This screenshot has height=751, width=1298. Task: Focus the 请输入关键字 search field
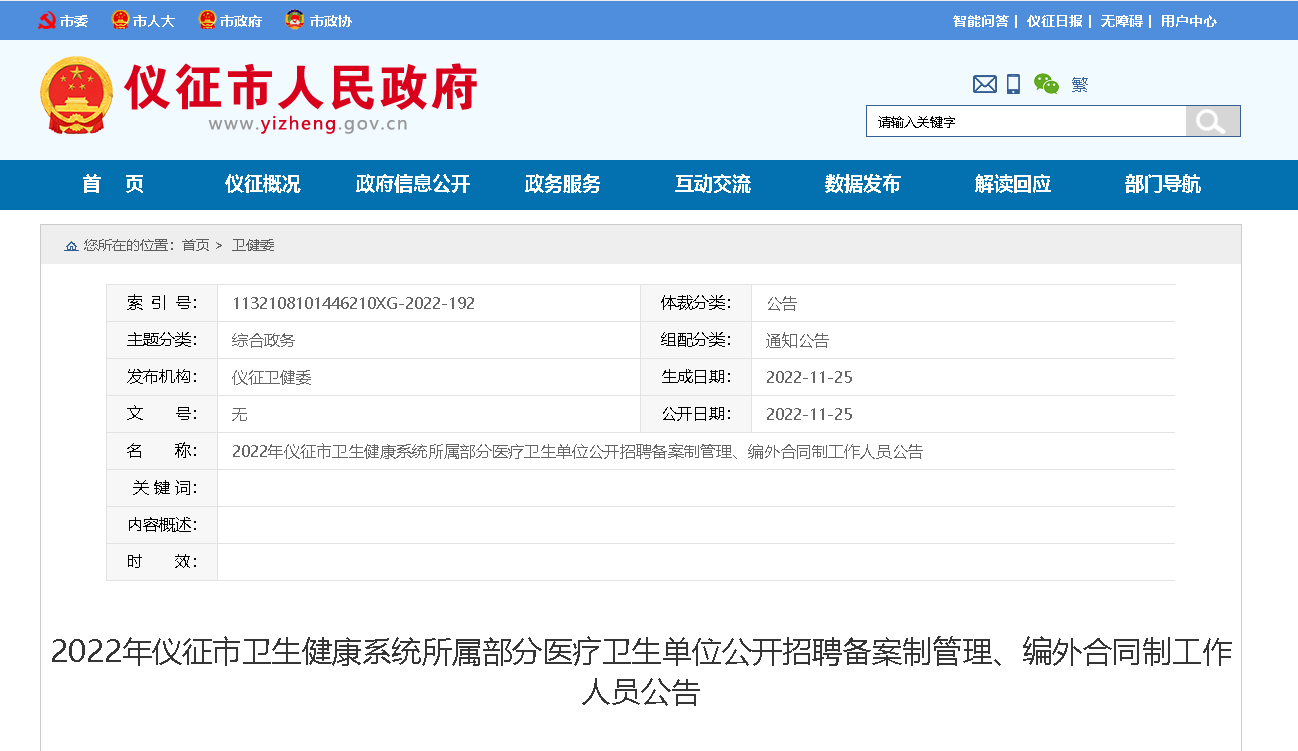(x=1026, y=121)
